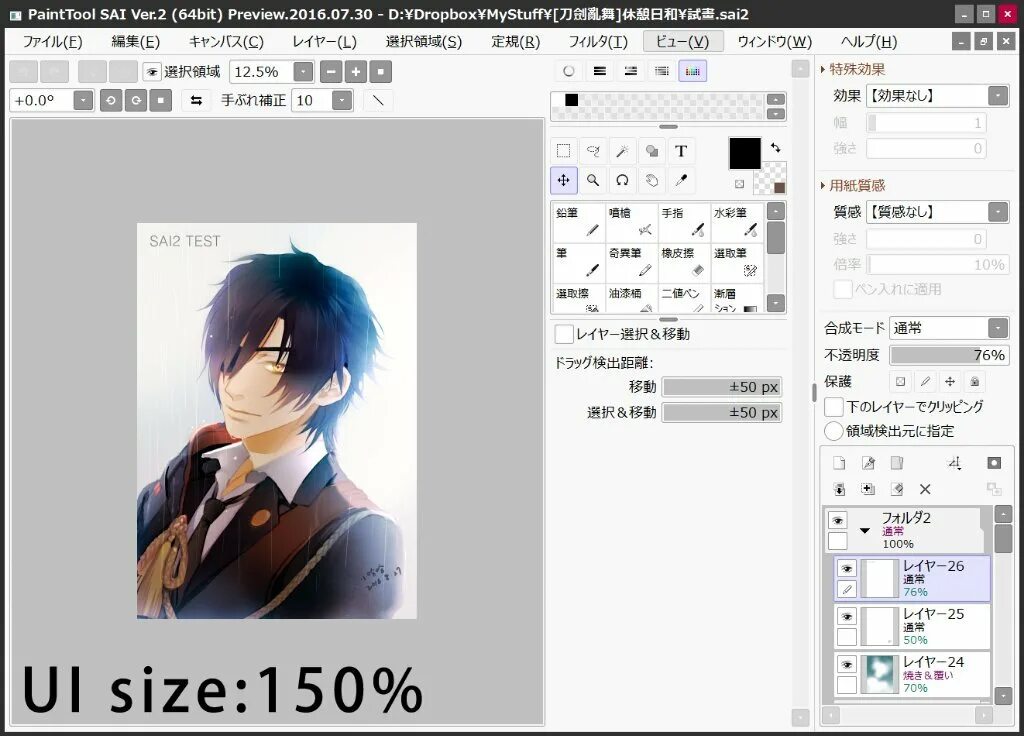
Task: Toggle protect-from-painting pencil icon
Action: pyautogui.click(x=925, y=381)
